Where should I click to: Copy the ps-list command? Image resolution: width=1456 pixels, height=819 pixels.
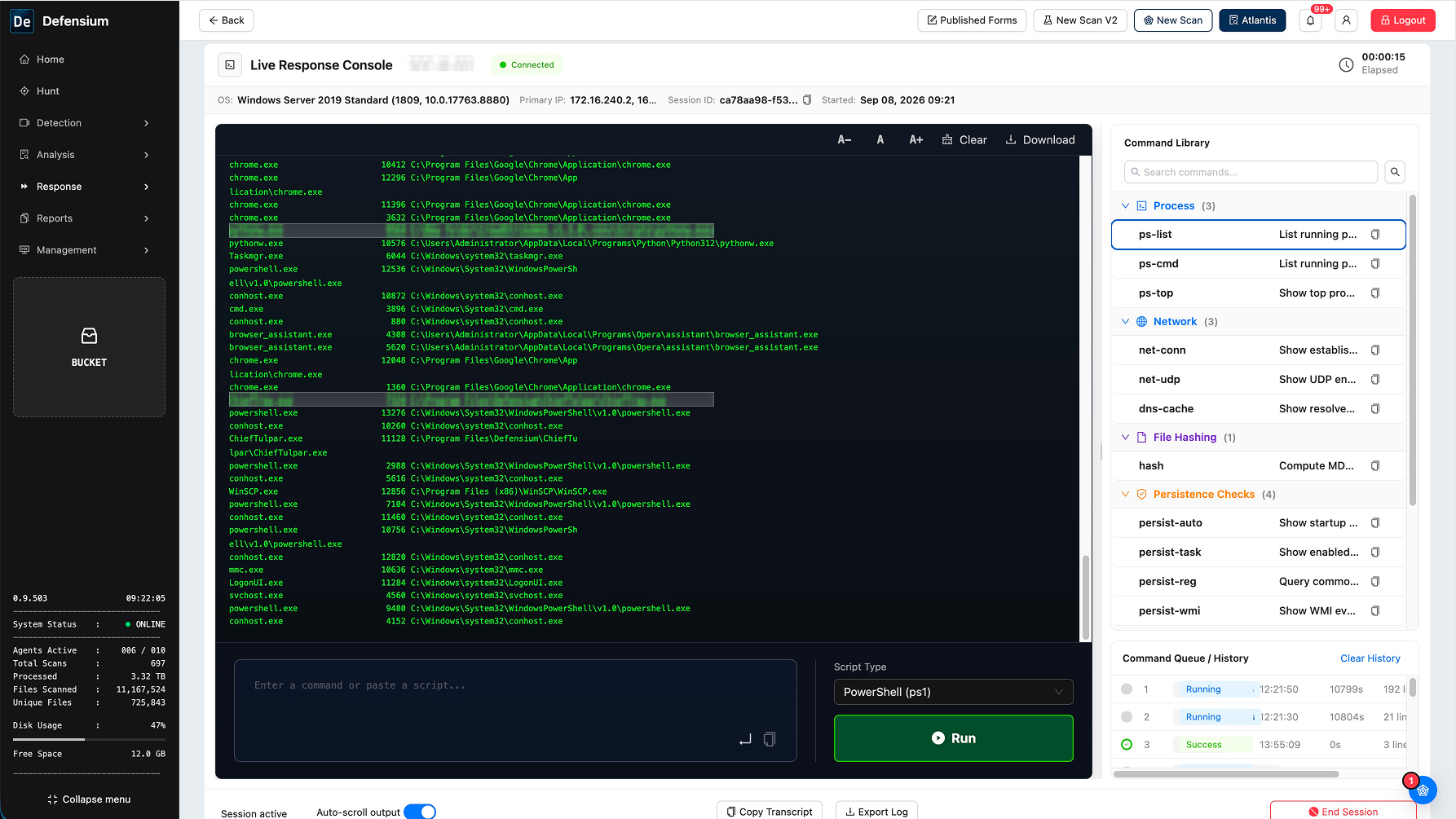point(1375,235)
